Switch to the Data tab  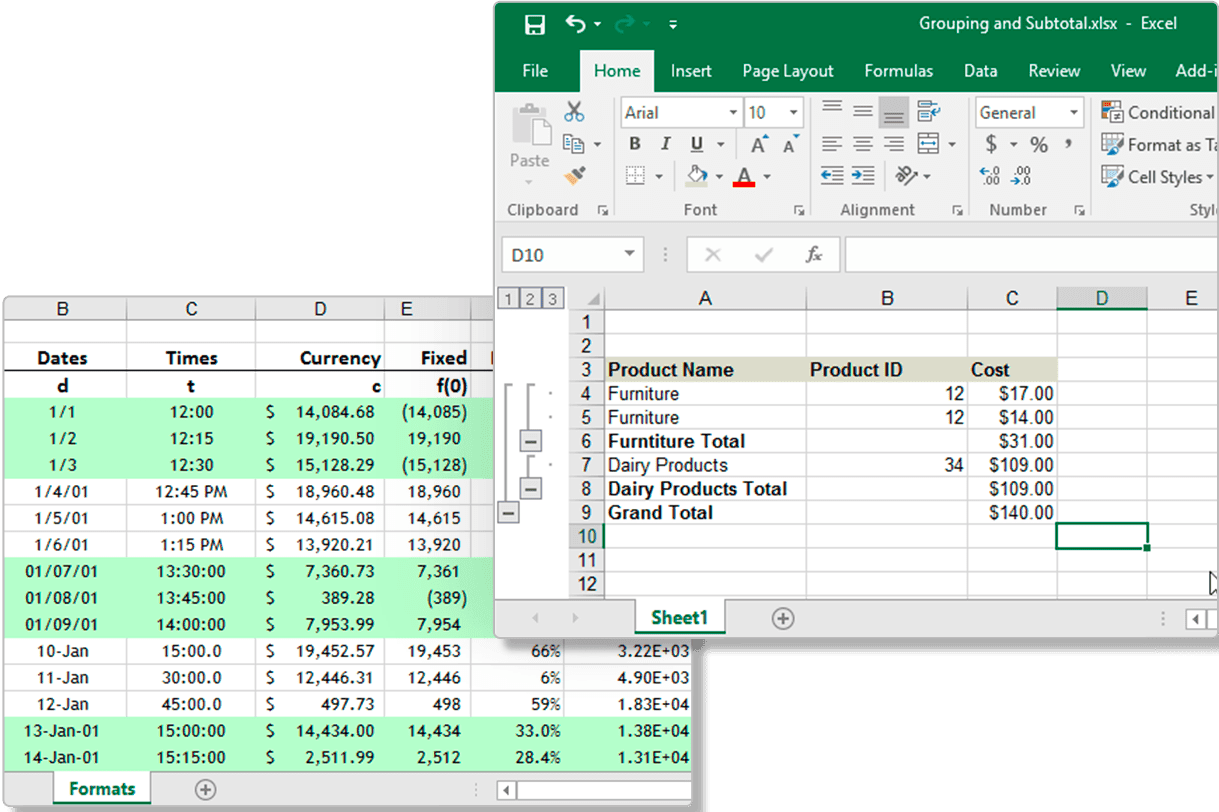click(980, 71)
